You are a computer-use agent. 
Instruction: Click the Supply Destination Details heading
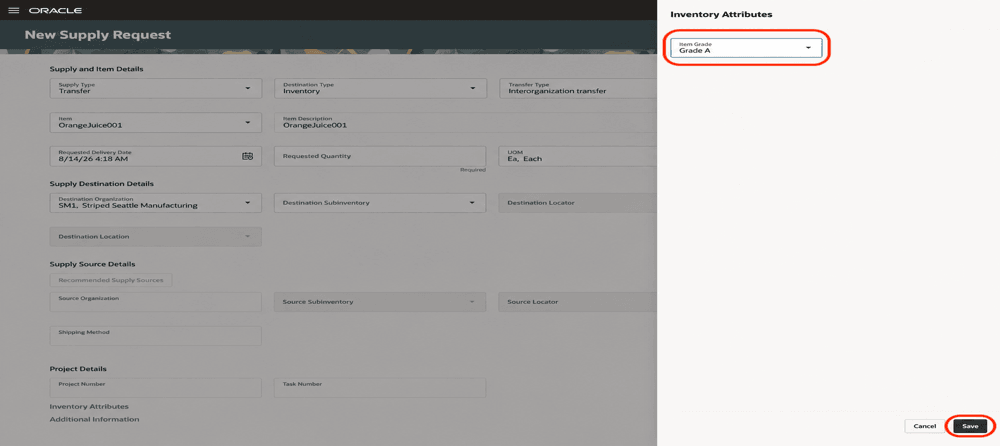101,184
